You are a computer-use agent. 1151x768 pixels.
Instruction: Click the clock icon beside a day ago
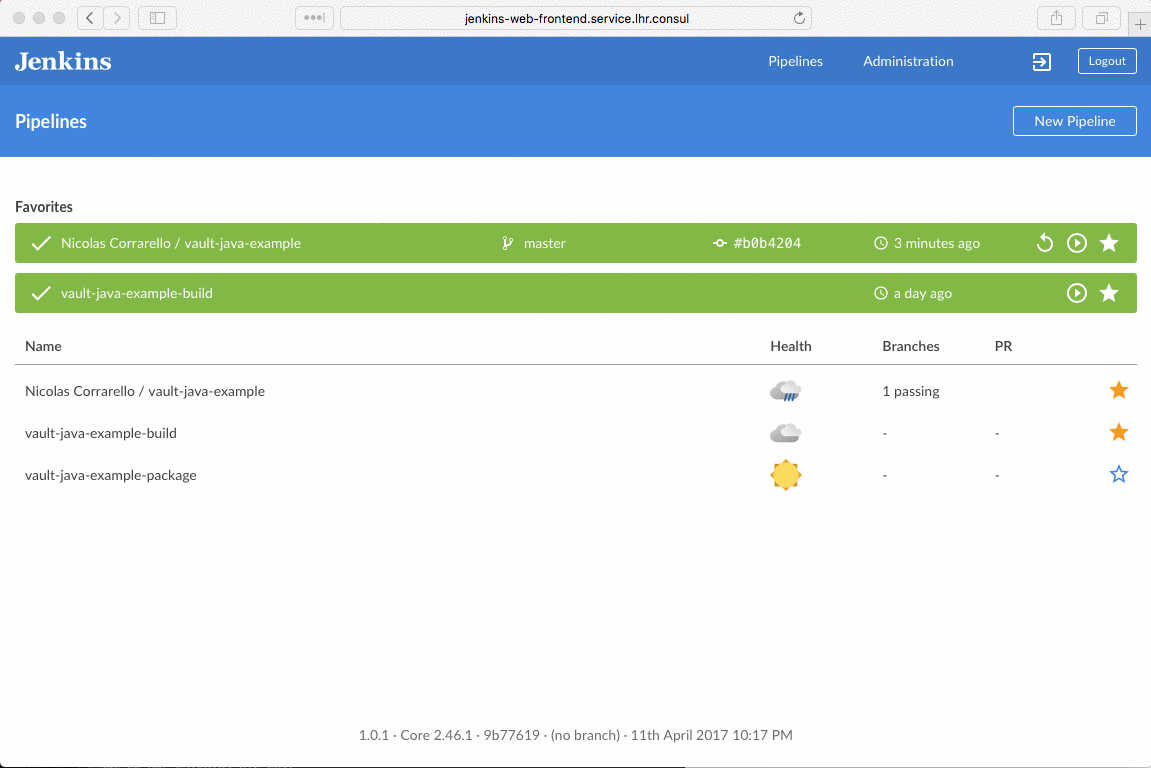click(881, 293)
